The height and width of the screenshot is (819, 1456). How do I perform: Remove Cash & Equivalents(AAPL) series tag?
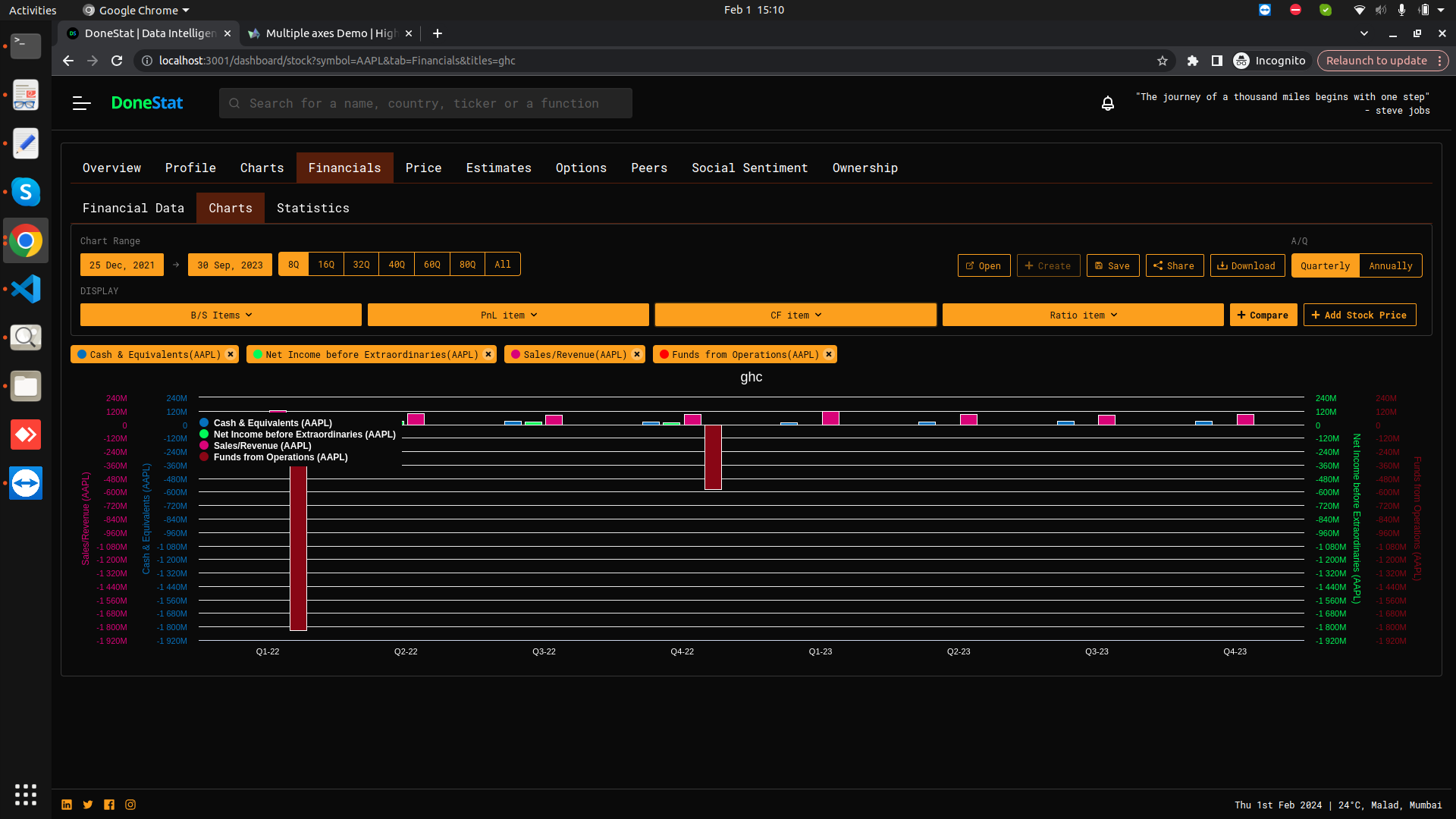click(231, 354)
